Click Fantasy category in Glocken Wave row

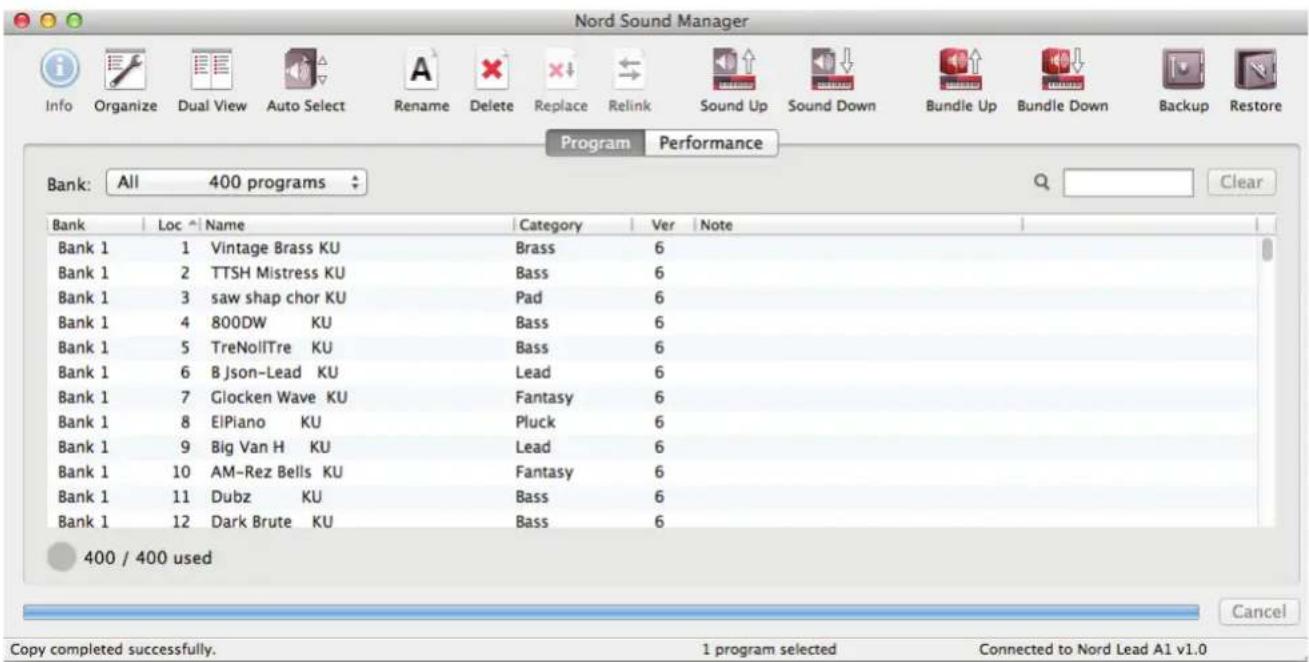point(544,398)
